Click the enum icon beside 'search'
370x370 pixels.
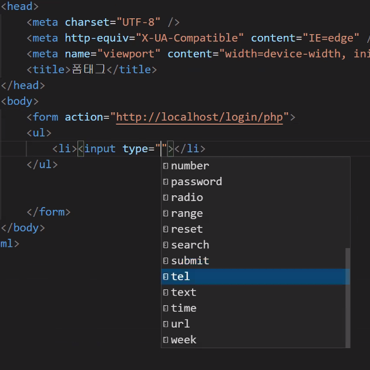tap(166, 245)
